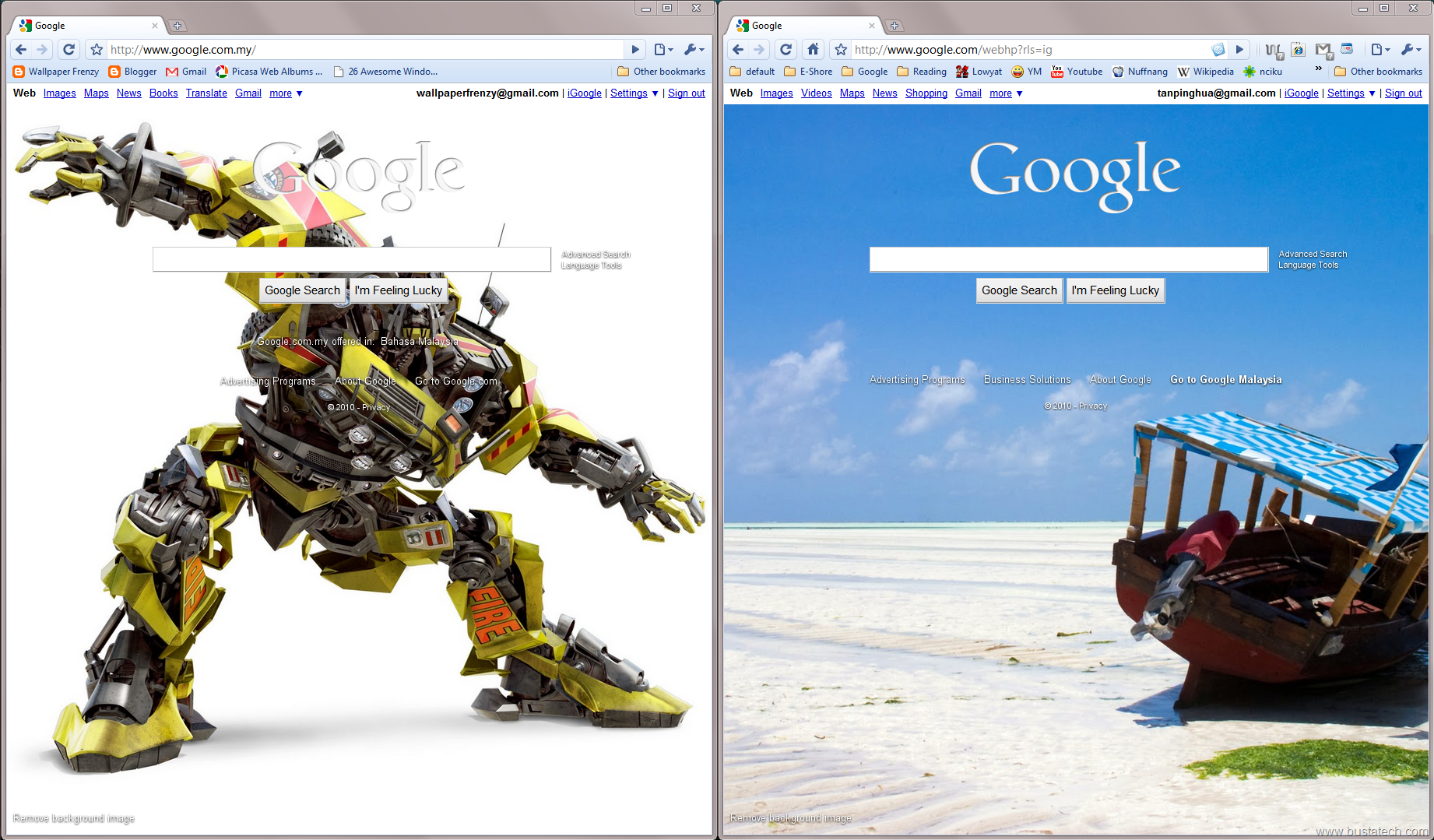
Task: Click I'm Feeling Lucky in the left window
Action: [x=399, y=290]
